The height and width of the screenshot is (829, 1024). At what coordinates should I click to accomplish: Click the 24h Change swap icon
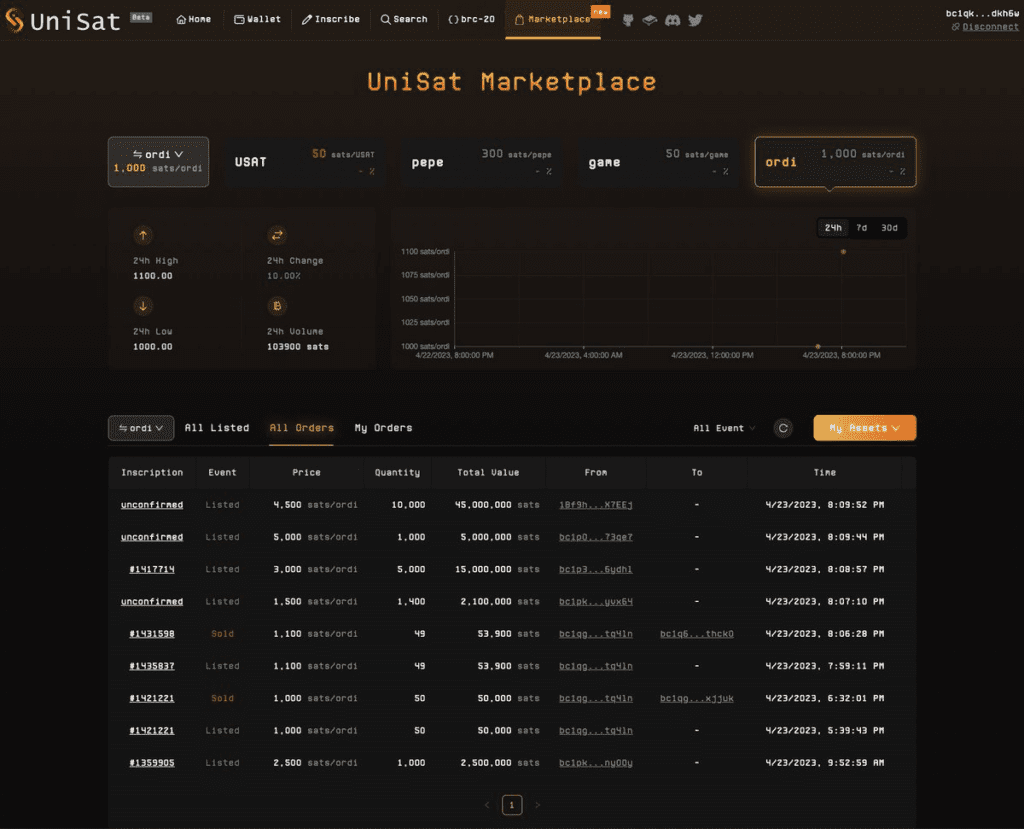(x=277, y=235)
